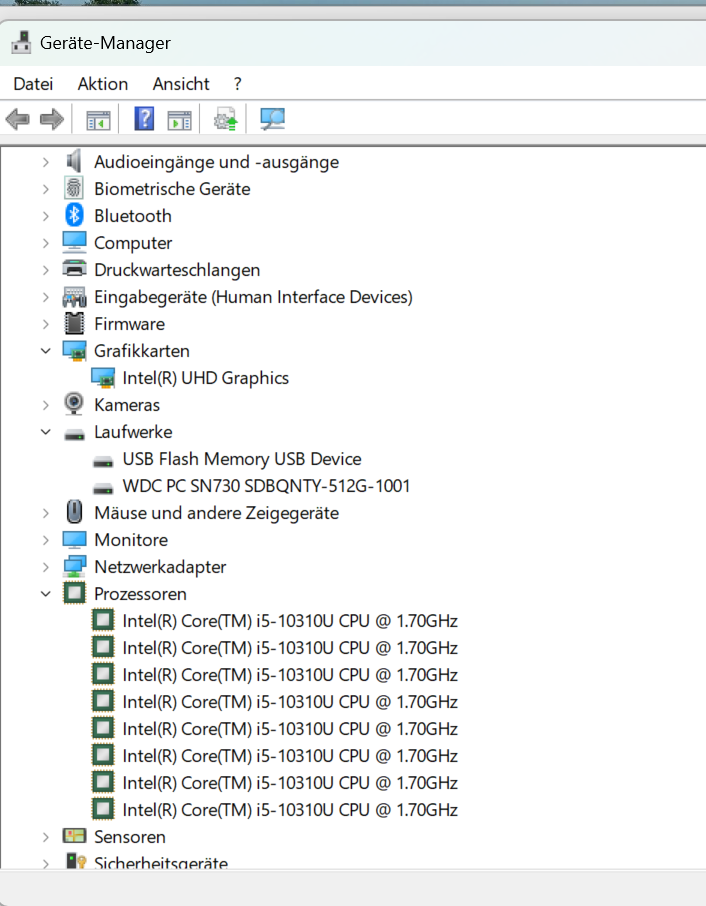706x906 pixels.
Task: Click the Audioeingänge speaker icon
Action: (x=74, y=161)
